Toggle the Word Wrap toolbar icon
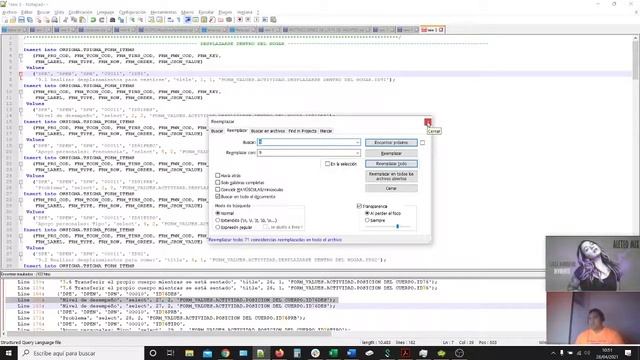The width and height of the screenshot is (640, 360). [170, 20]
